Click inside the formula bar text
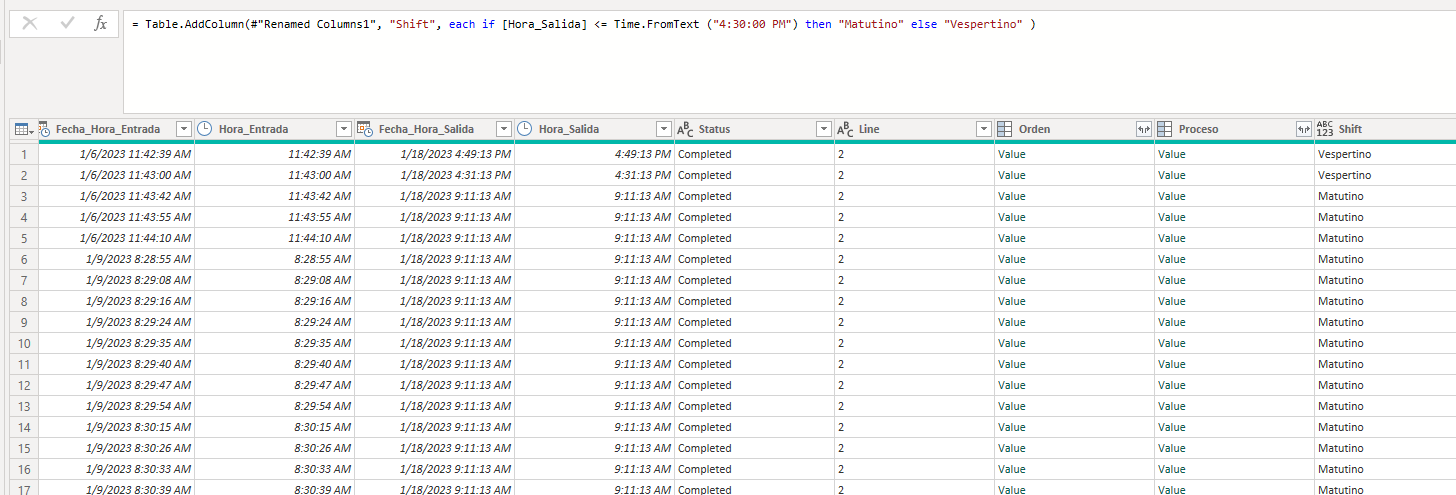This screenshot has width=1456, height=495. (583, 24)
